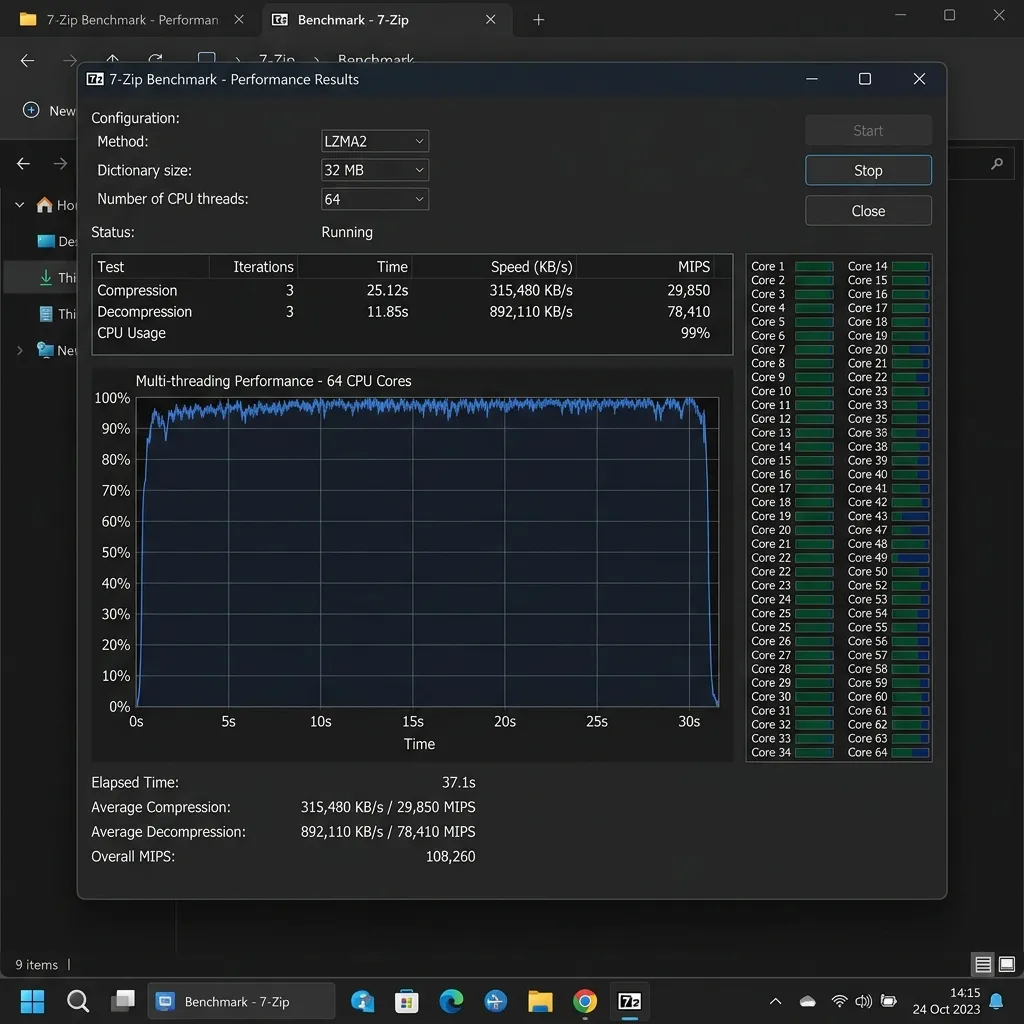Screen dimensions: 1024x1024
Task: Expand the Network tree node chevron
Action: pos(20,351)
